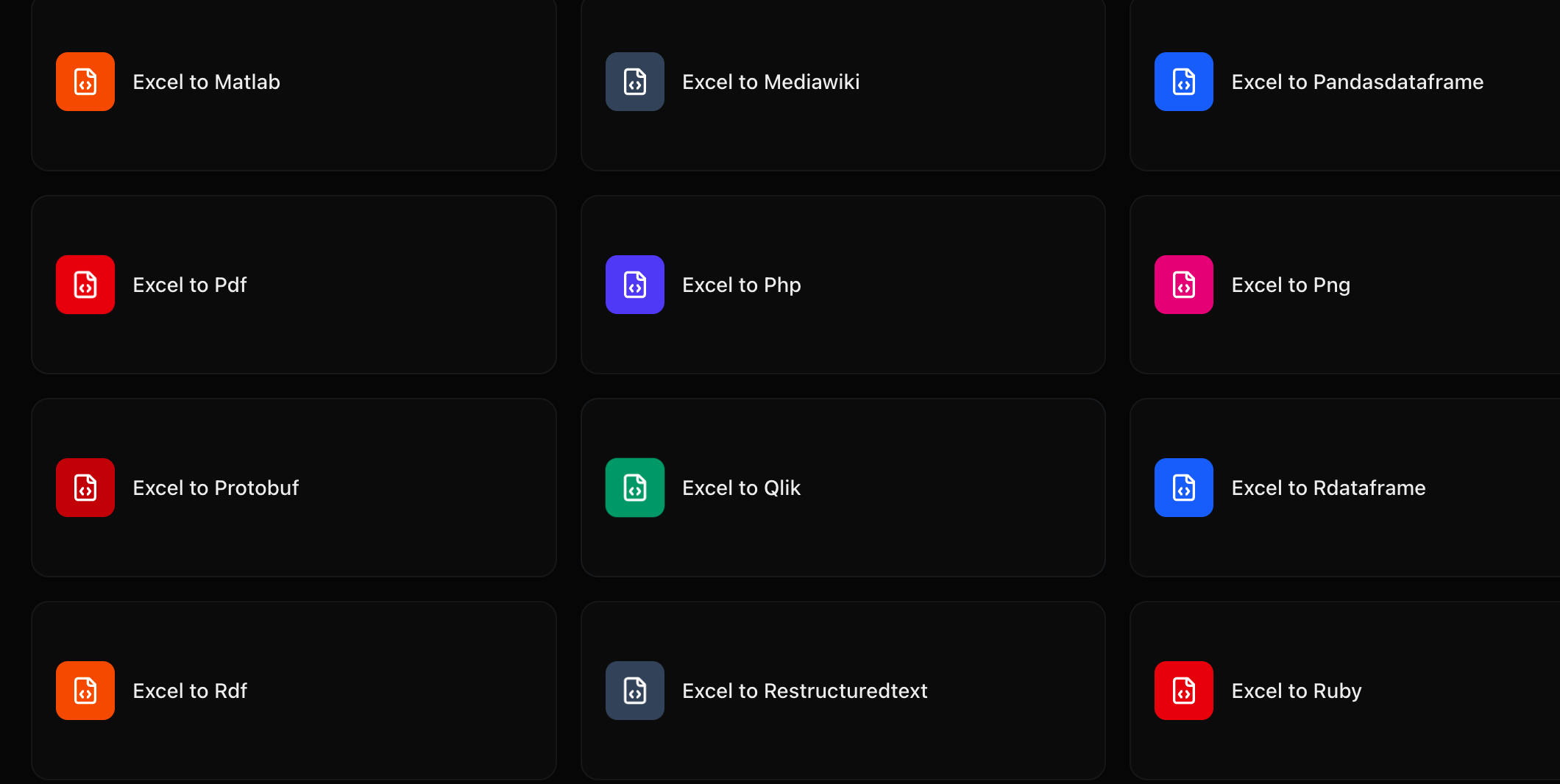Click the red Excel to Protobuf icon
The height and width of the screenshot is (784, 1560).
pos(85,488)
